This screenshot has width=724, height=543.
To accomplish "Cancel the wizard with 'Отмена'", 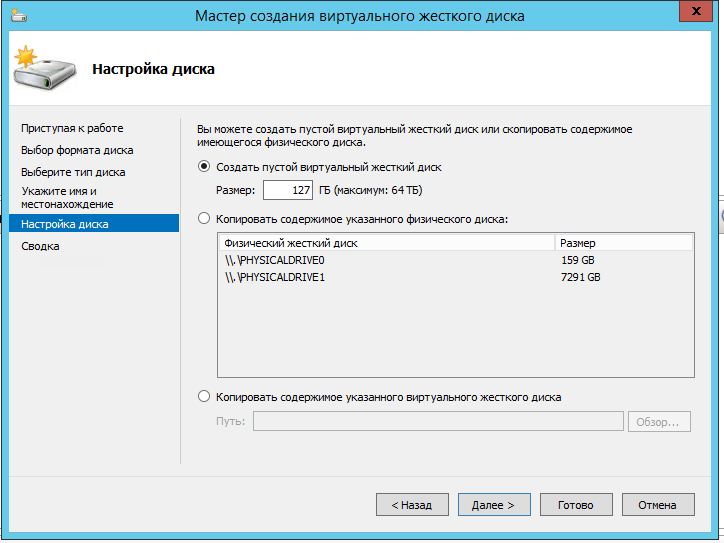I will 658,505.
